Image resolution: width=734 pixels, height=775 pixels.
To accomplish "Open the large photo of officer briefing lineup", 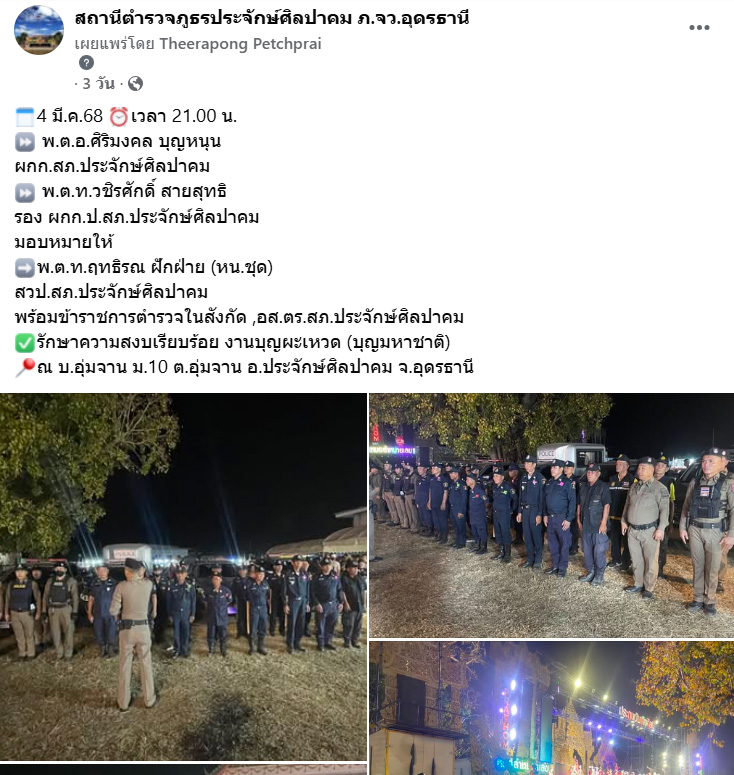I will point(183,577).
